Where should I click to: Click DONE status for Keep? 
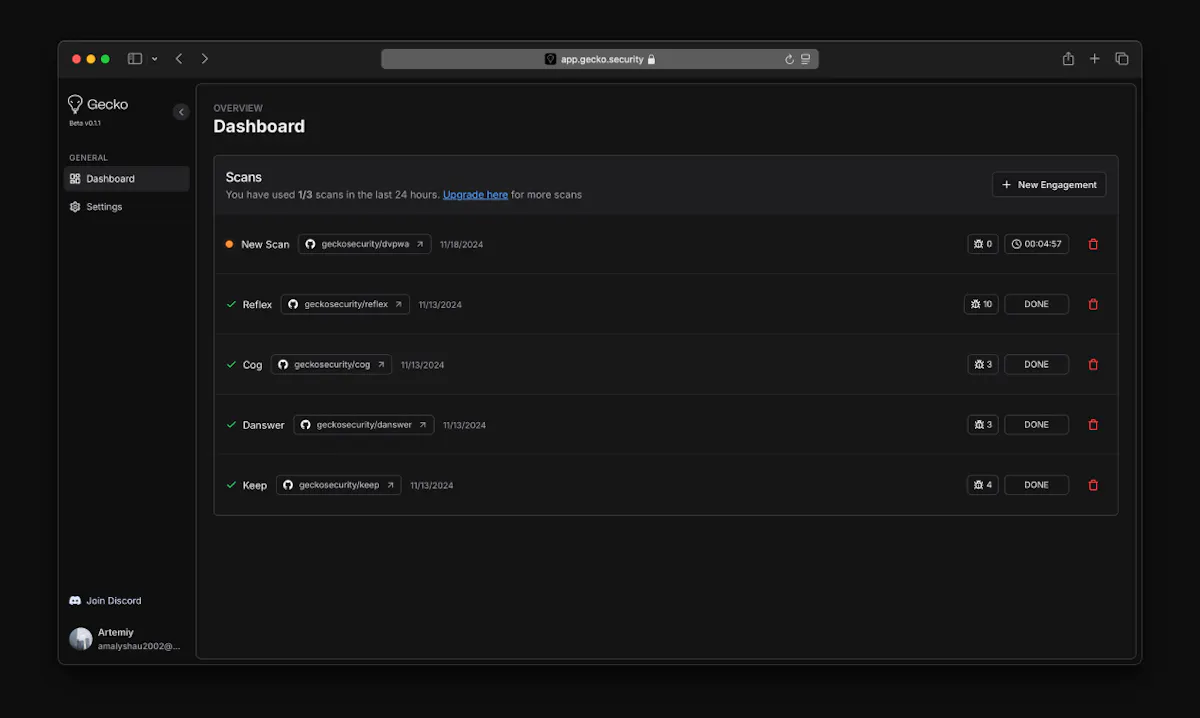[x=1036, y=485]
